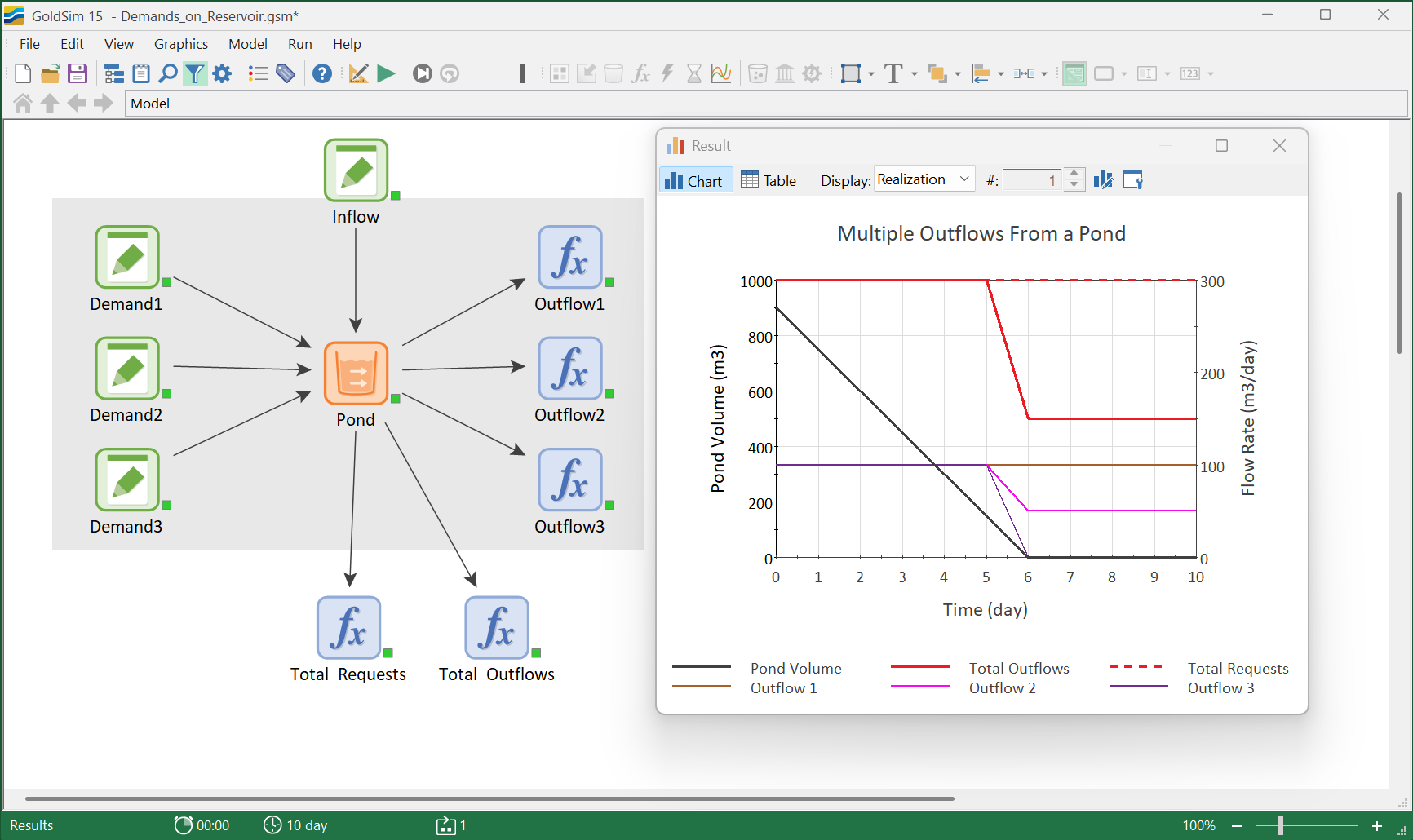
Task: Toggle the green highlighted panel icon
Action: 1074,73
